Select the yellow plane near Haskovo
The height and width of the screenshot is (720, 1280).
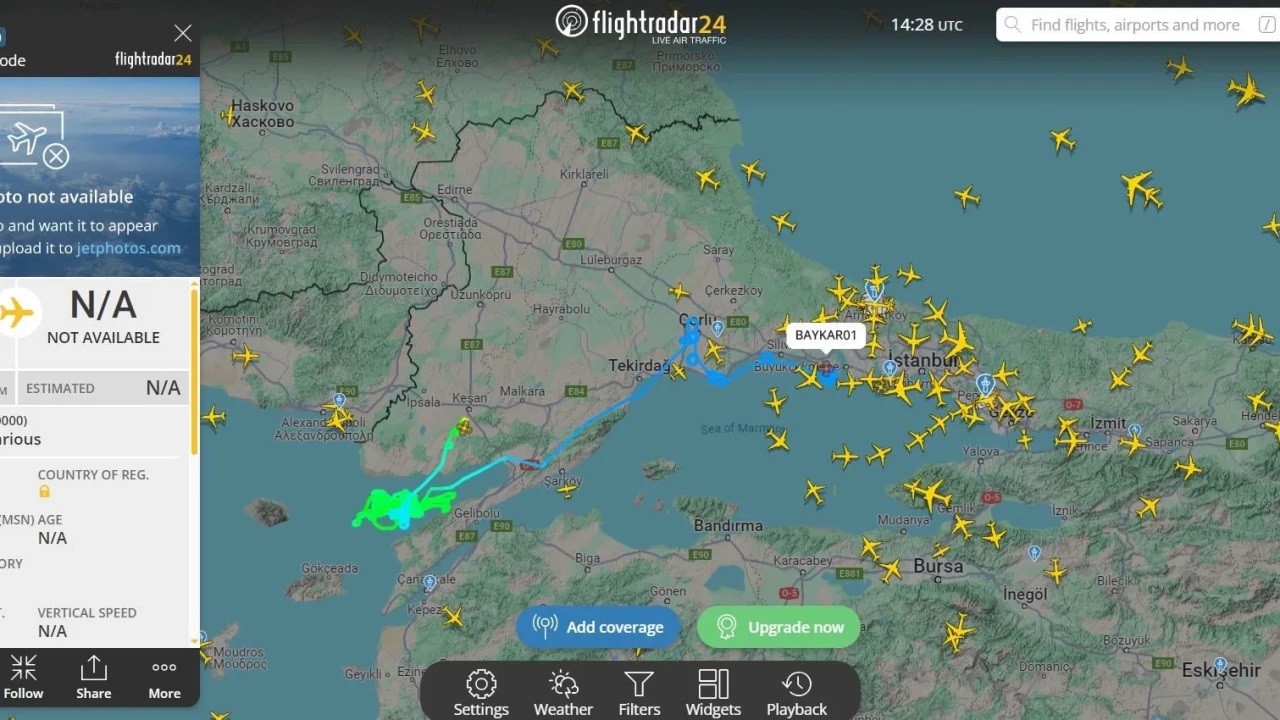[x=228, y=116]
